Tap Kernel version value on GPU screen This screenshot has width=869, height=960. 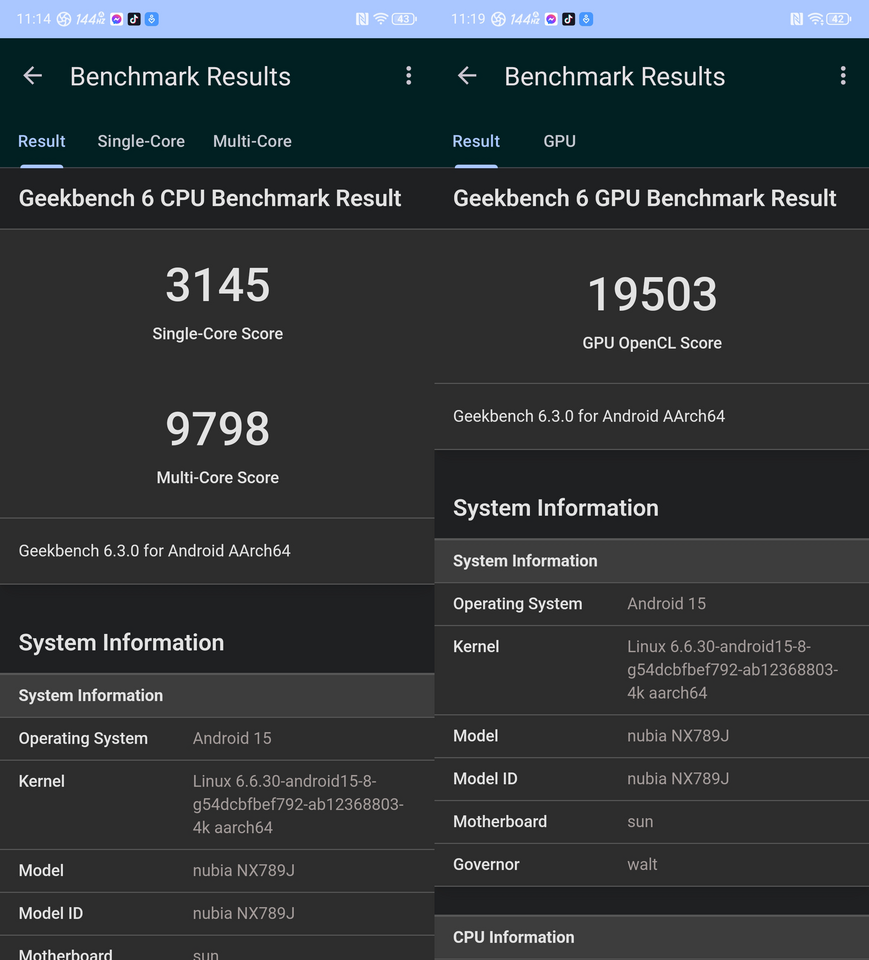point(732,670)
